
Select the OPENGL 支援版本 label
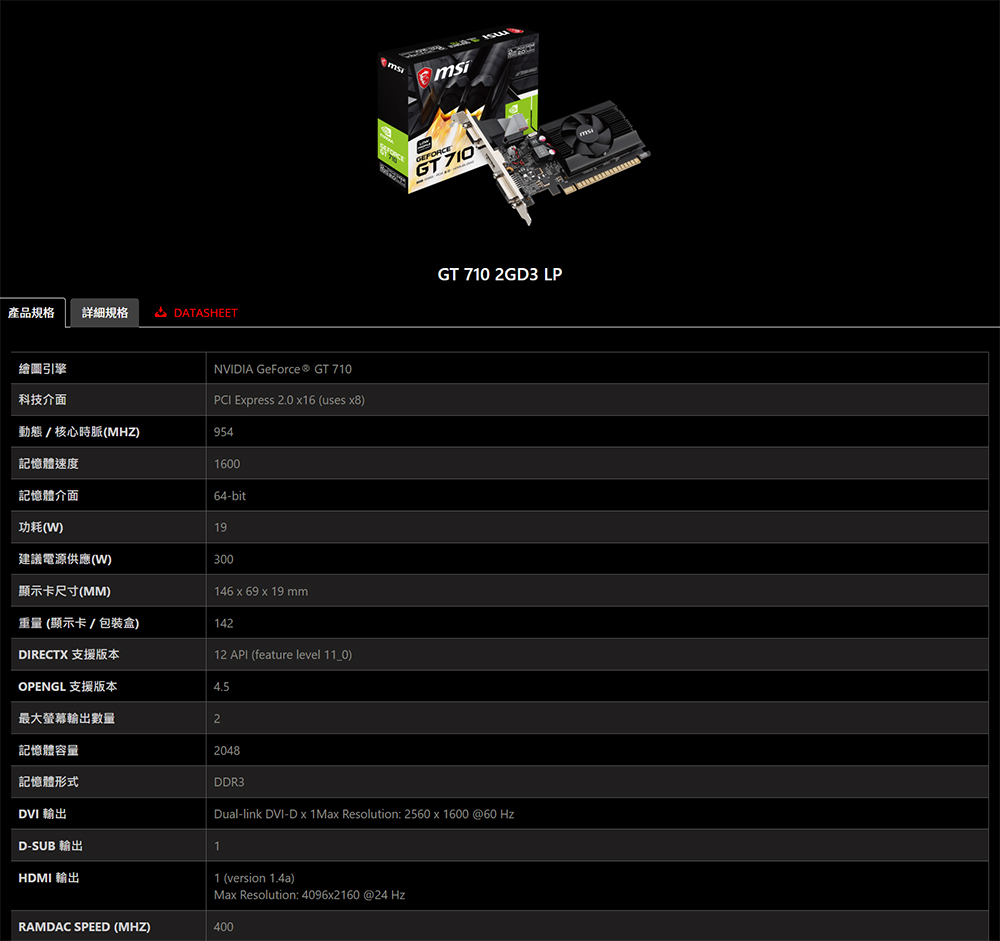point(68,686)
